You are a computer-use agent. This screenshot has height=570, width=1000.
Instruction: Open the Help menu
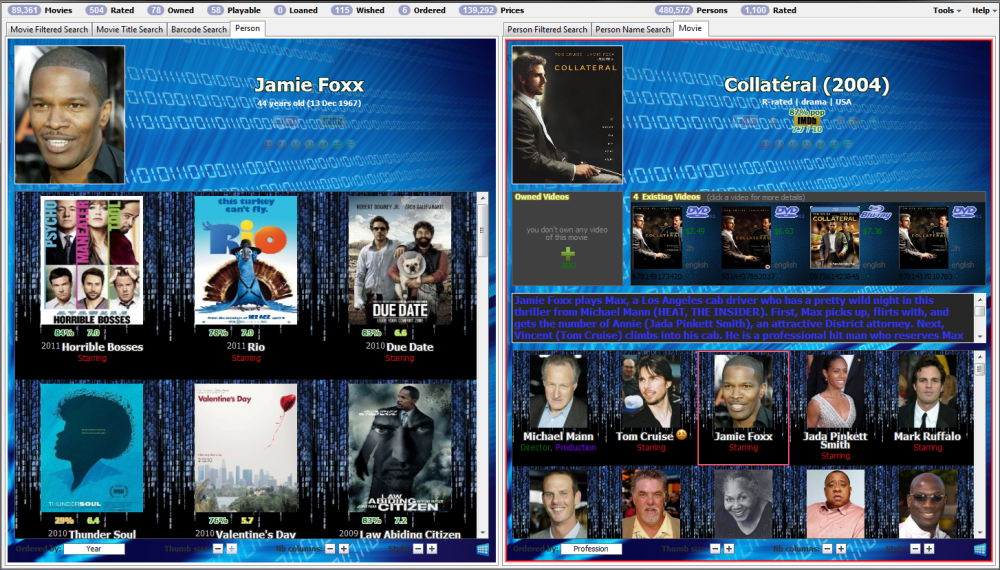coord(983,10)
